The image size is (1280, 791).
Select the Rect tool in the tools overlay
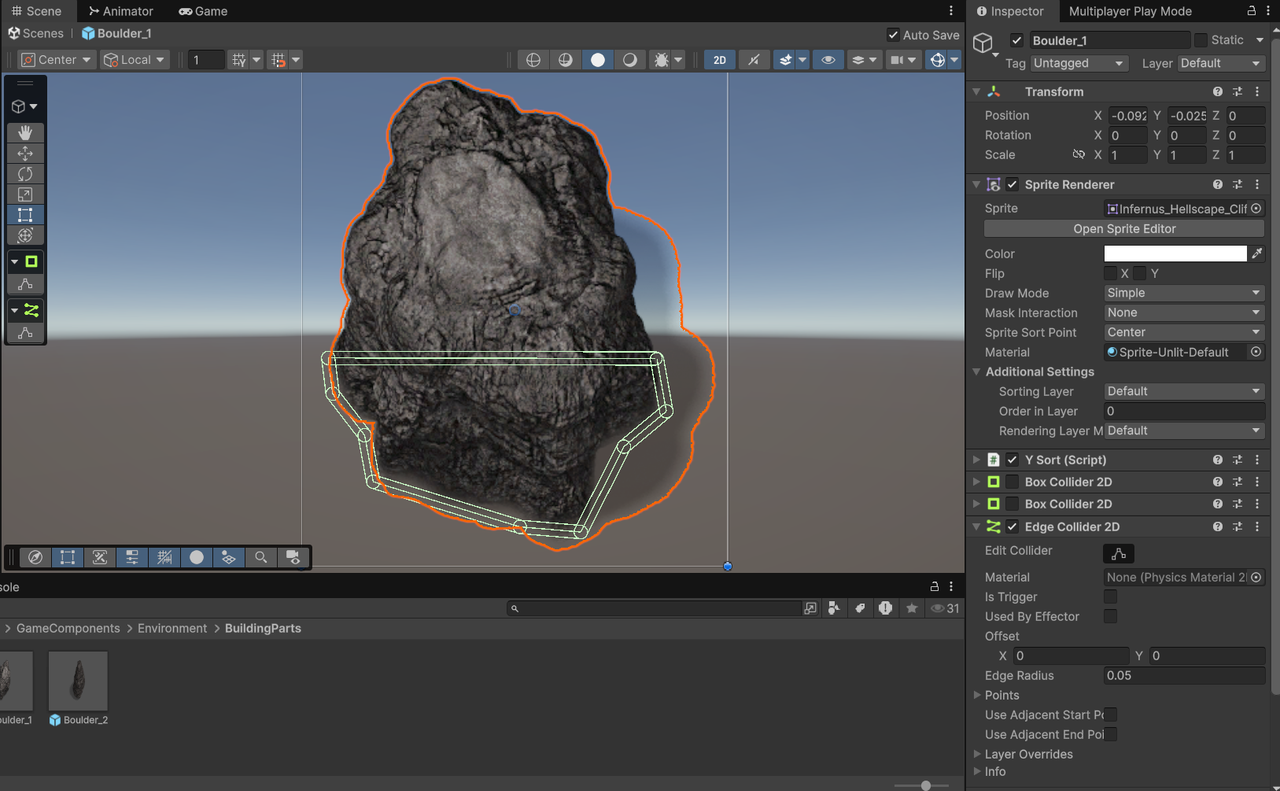(25, 215)
